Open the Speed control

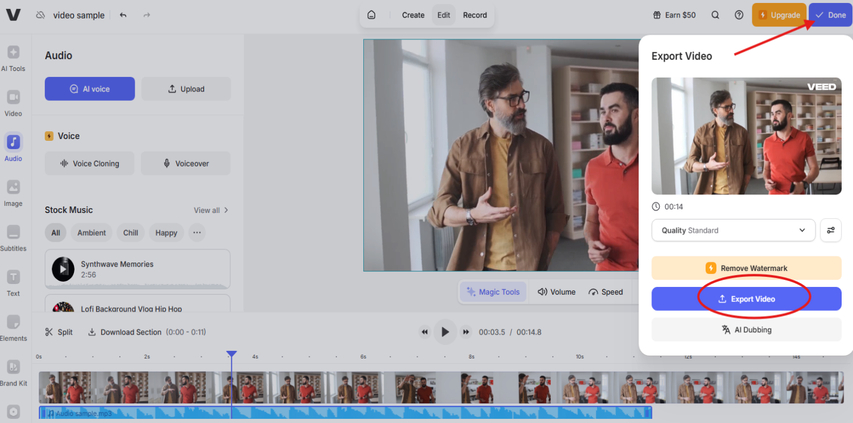click(605, 292)
